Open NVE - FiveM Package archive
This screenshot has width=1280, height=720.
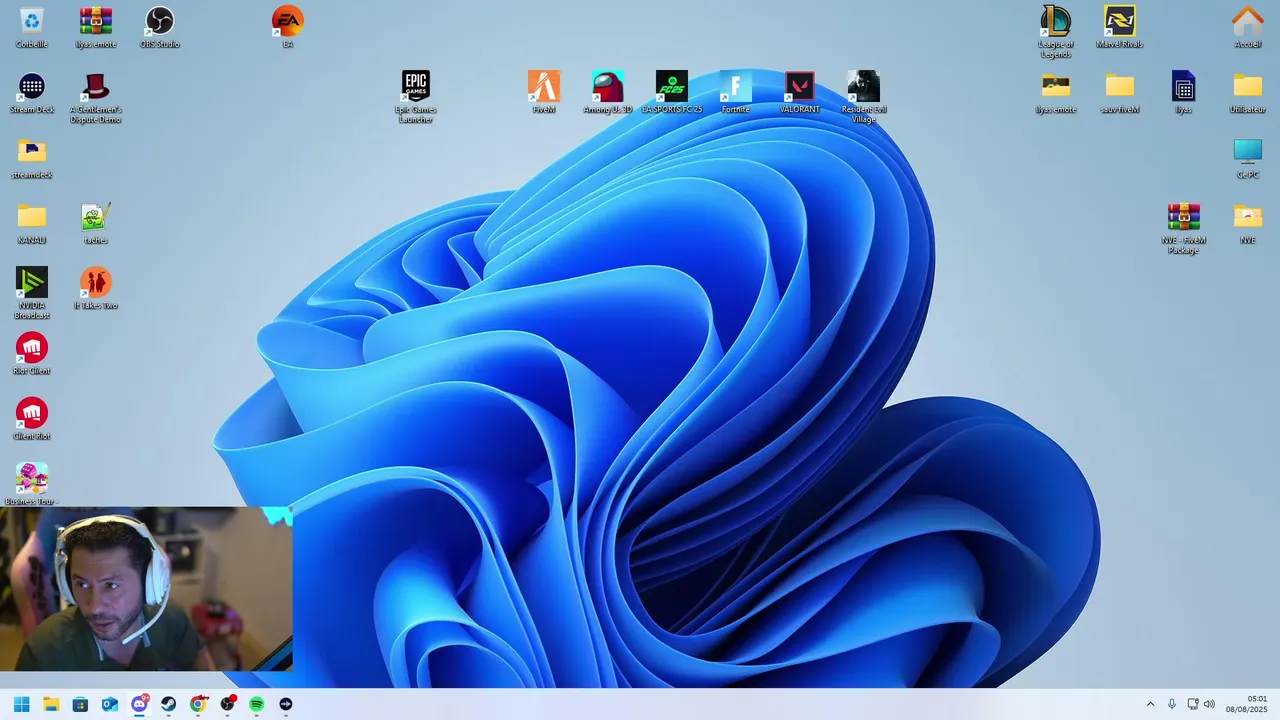[x=1184, y=216]
